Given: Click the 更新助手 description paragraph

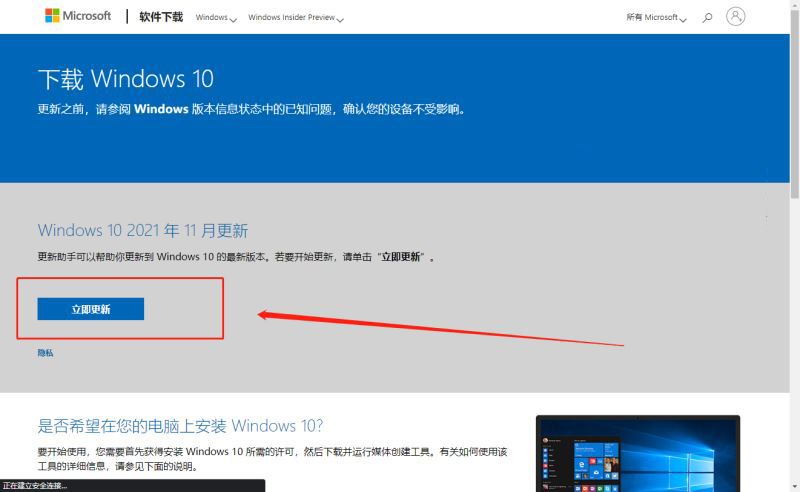Looking at the screenshot, I should click(x=236, y=257).
